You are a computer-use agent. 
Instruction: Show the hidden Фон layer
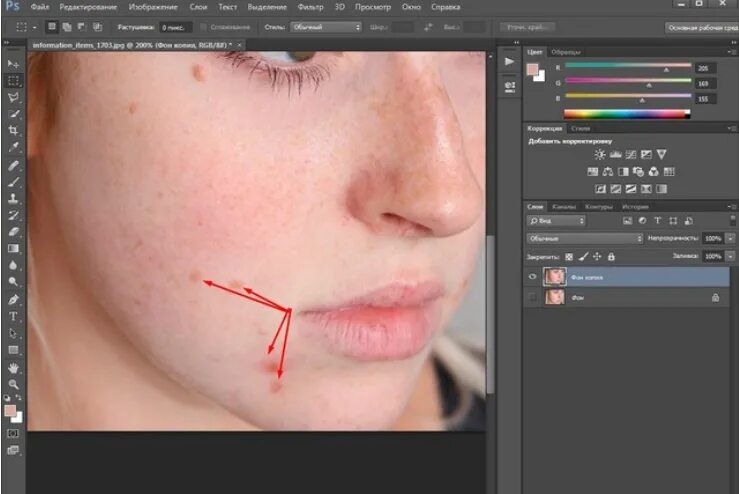tap(533, 297)
